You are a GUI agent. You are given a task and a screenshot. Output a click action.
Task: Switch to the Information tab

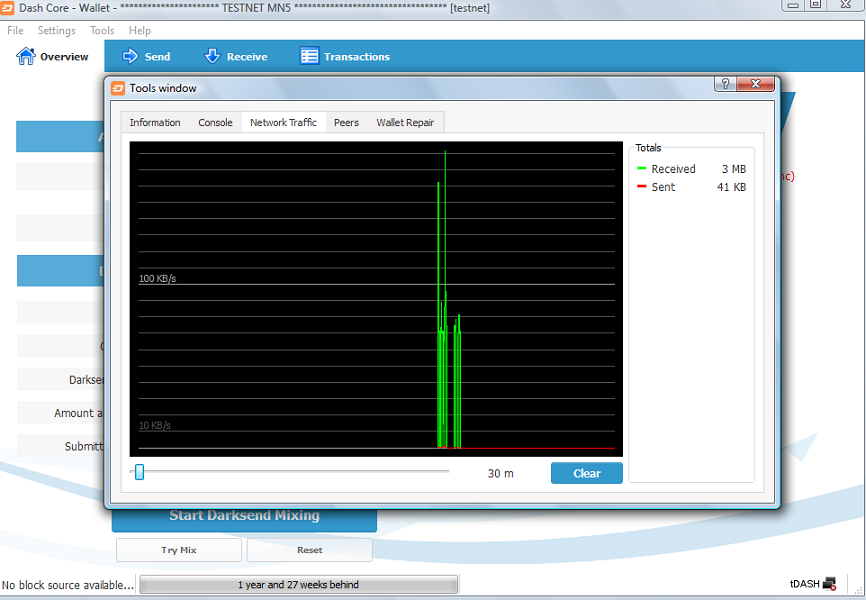155,123
